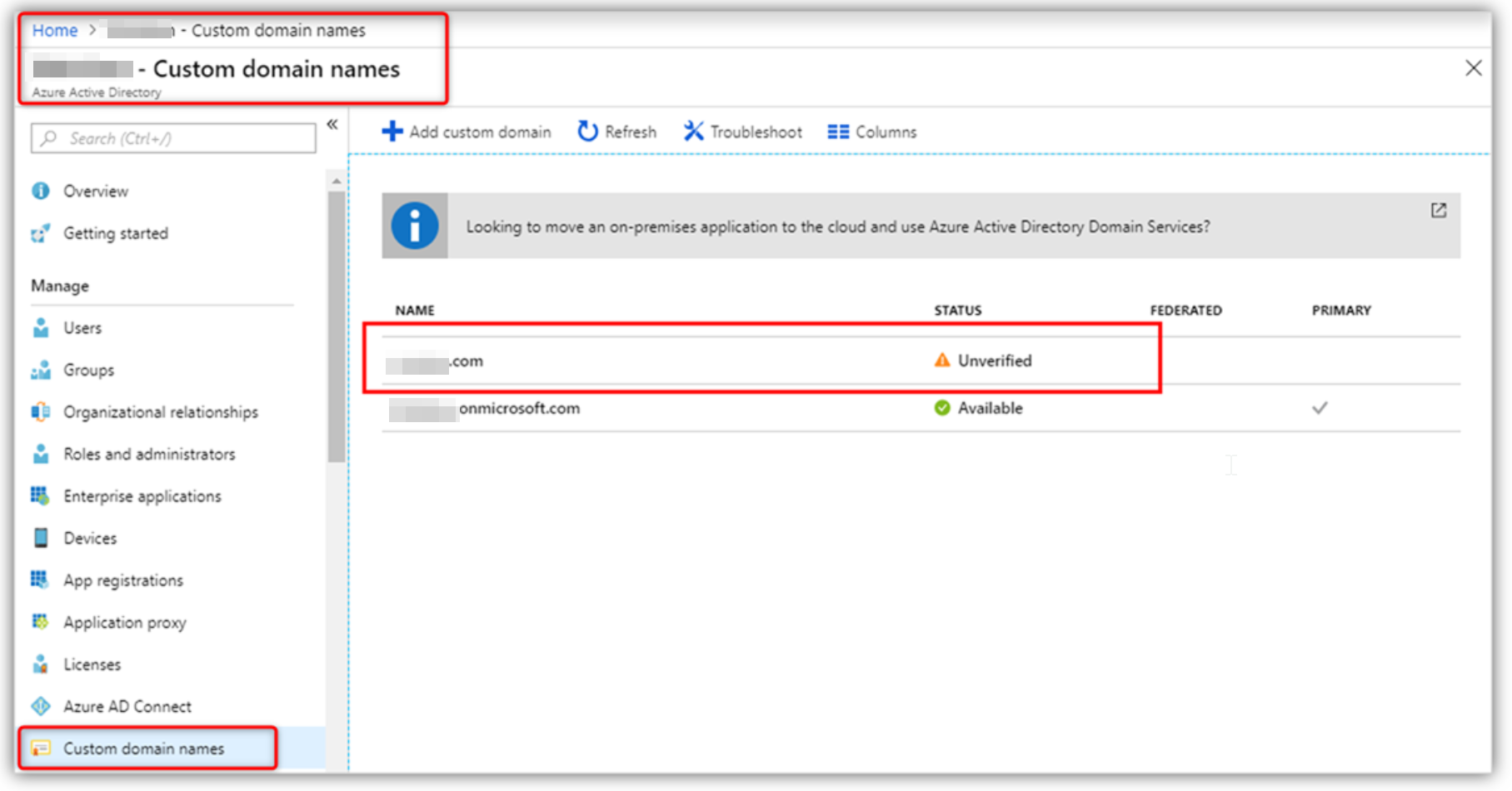Click the Custom domain names breadcrumb text
This screenshot has height=791, width=1512.
coord(278,30)
